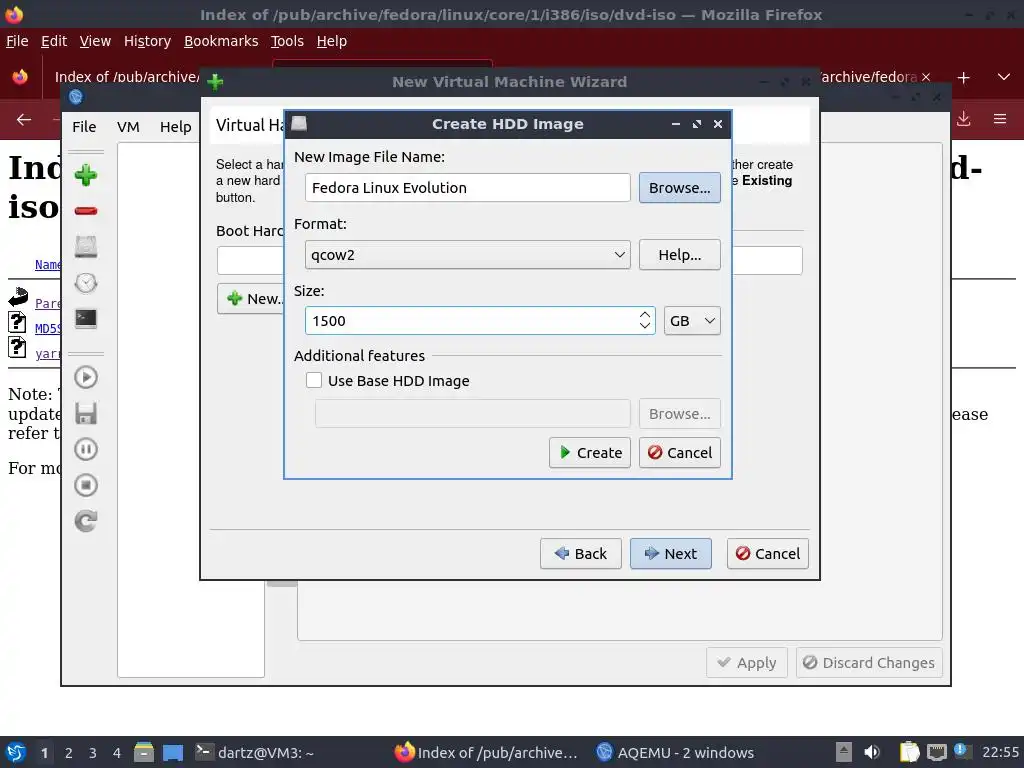The image size is (1024, 768).
Task: Launch the file manager from the taskbar
Action: coord(144,752)
